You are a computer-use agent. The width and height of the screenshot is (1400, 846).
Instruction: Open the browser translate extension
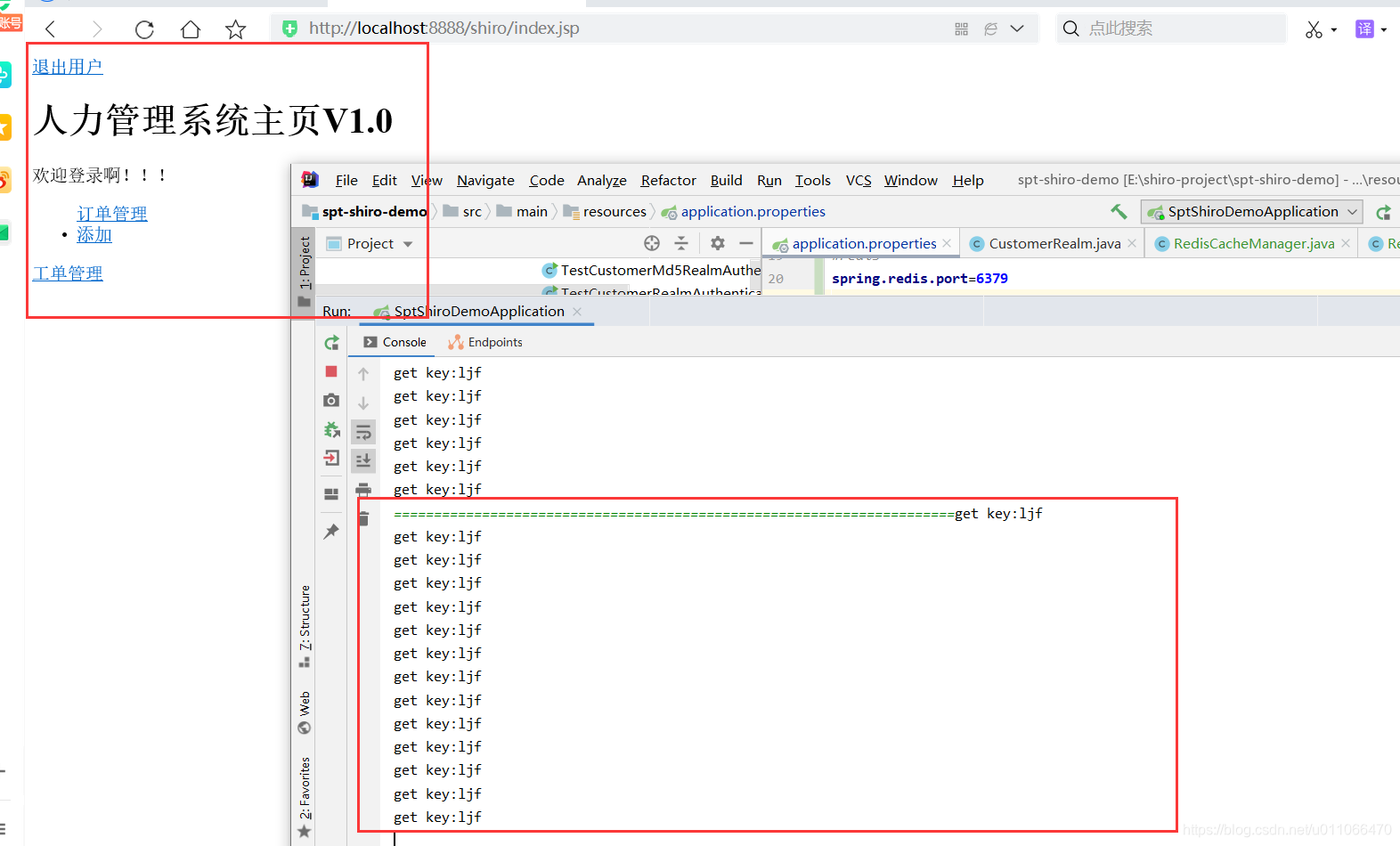click(x=1364, y=29)
